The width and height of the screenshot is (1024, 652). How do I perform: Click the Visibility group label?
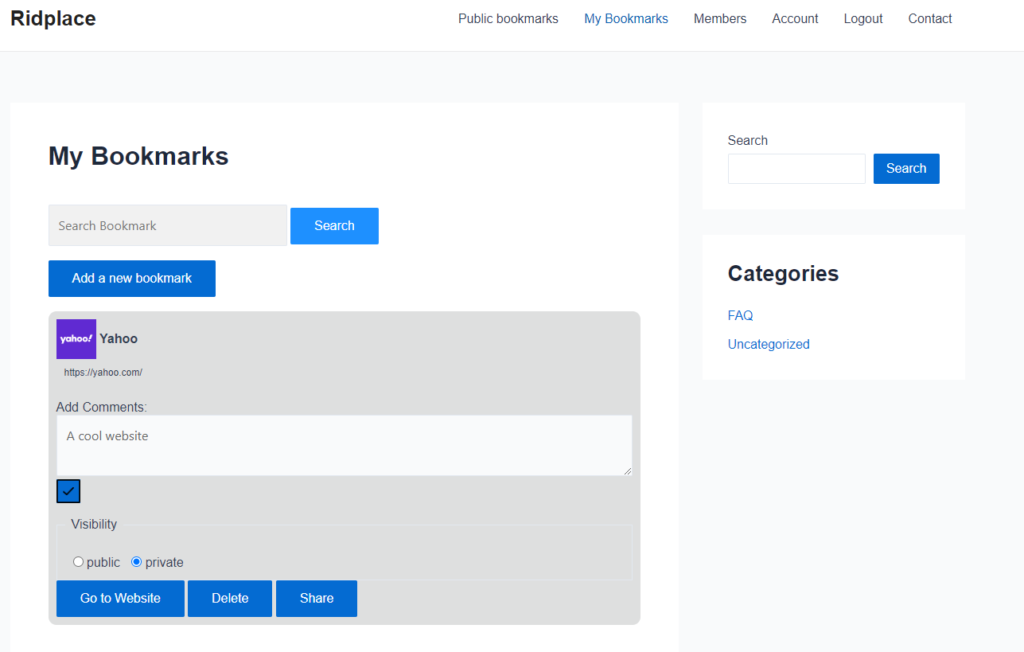coord(94,524)
